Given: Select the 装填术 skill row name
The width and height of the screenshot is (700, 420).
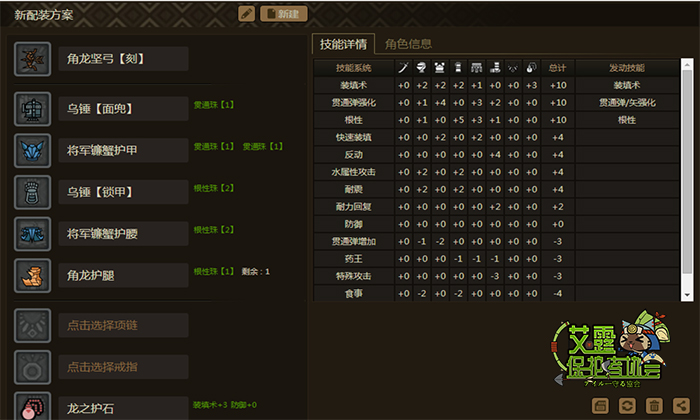Looking at the screenshot, I should click(354, 85).
